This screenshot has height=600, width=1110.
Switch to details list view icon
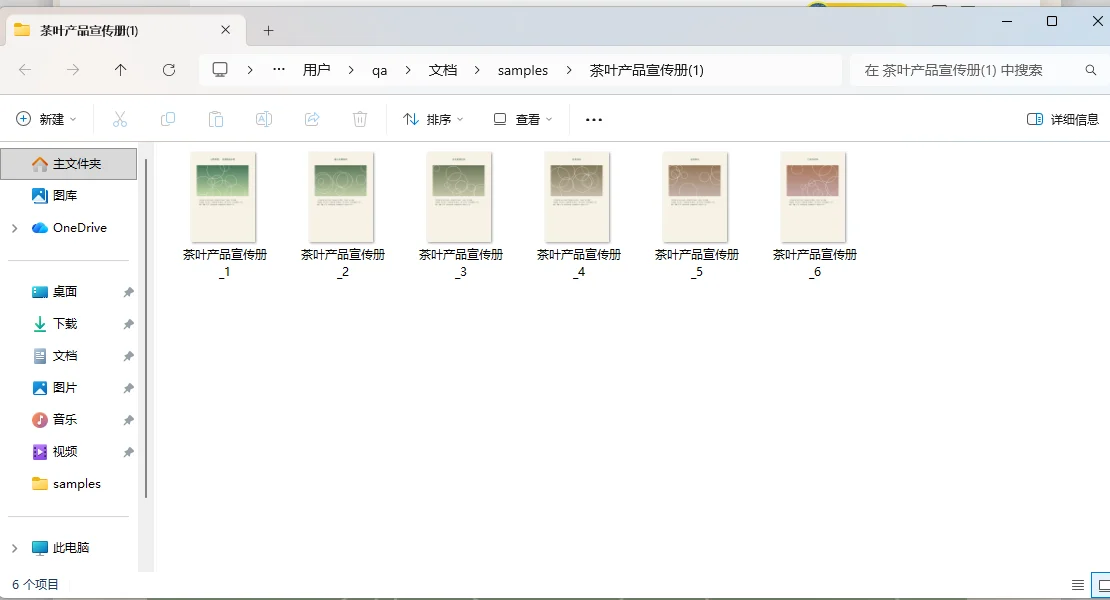tap(1077, 585)
